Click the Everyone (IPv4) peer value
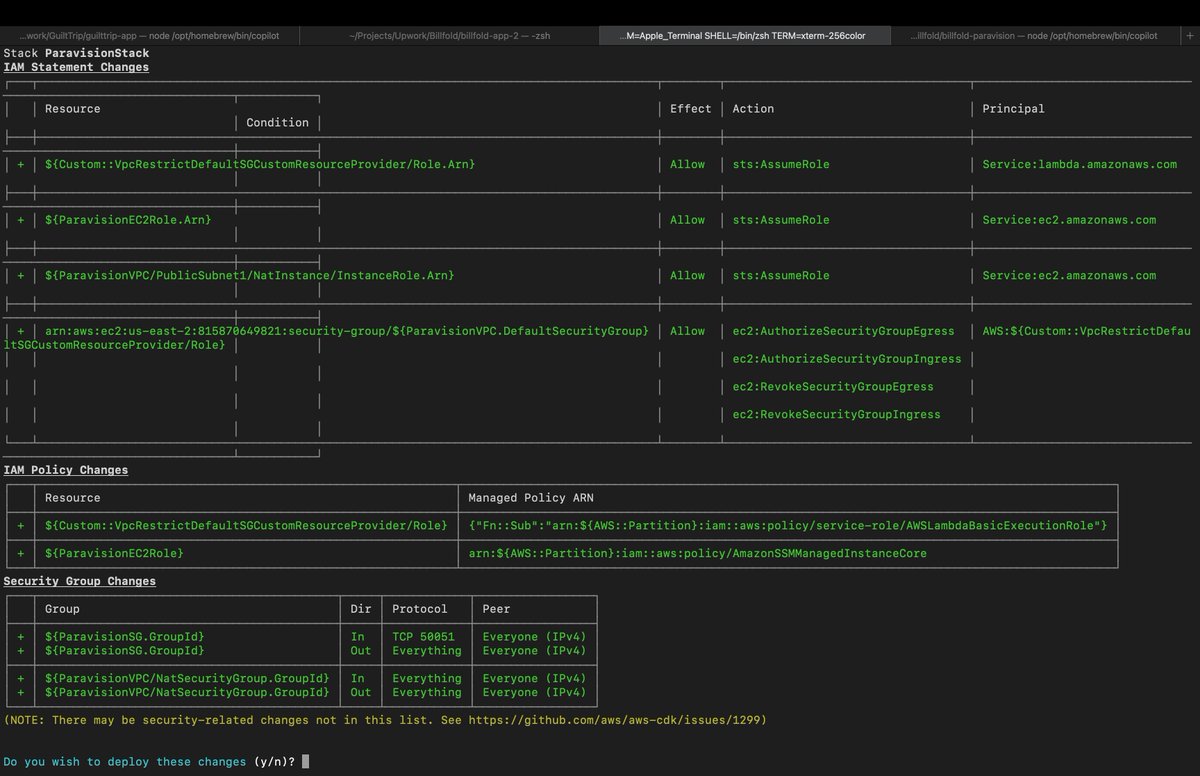This screenshot has height=776, width=1200. [534, 636]
